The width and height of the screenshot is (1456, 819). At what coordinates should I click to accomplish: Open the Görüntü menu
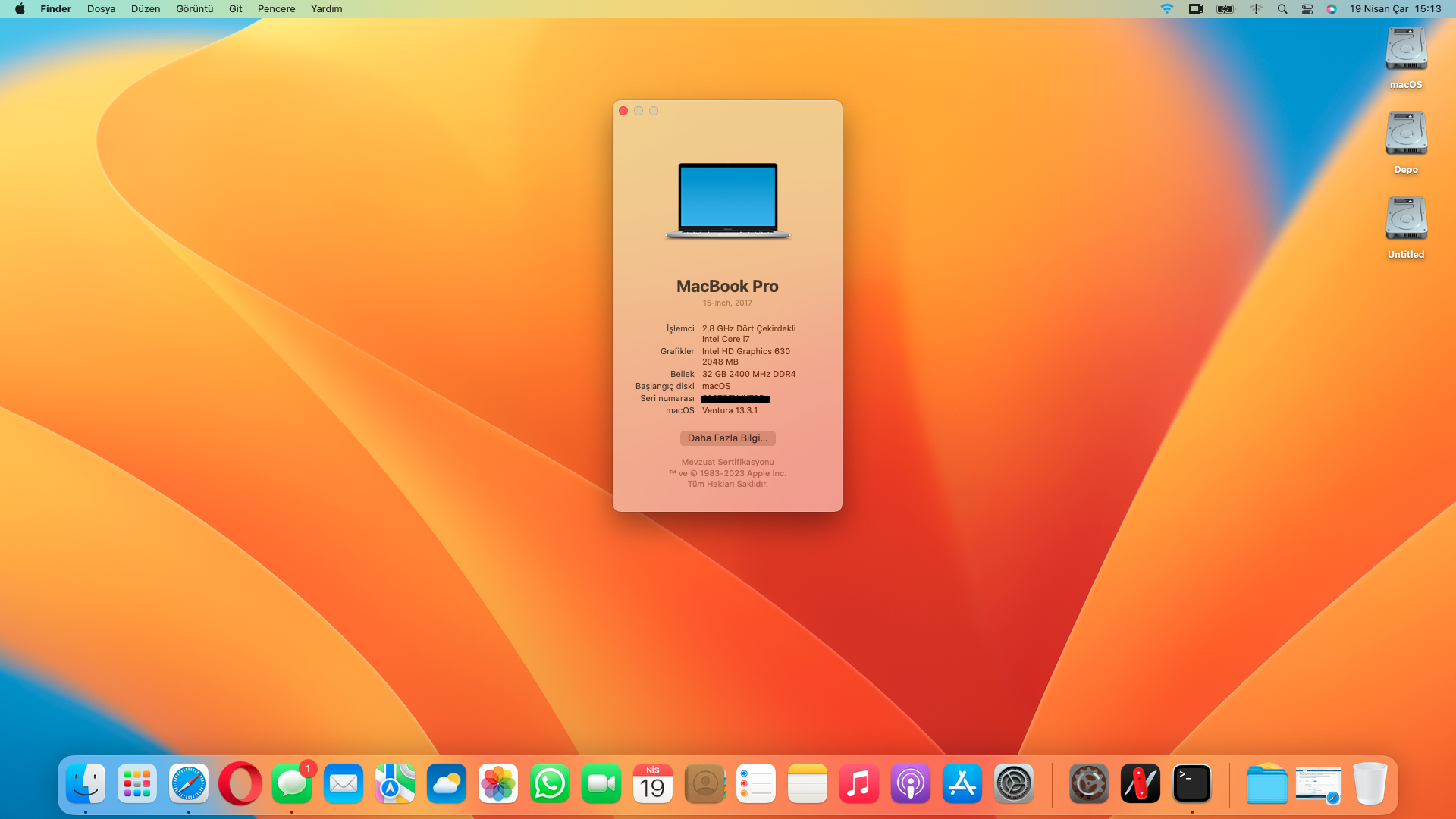194,9
